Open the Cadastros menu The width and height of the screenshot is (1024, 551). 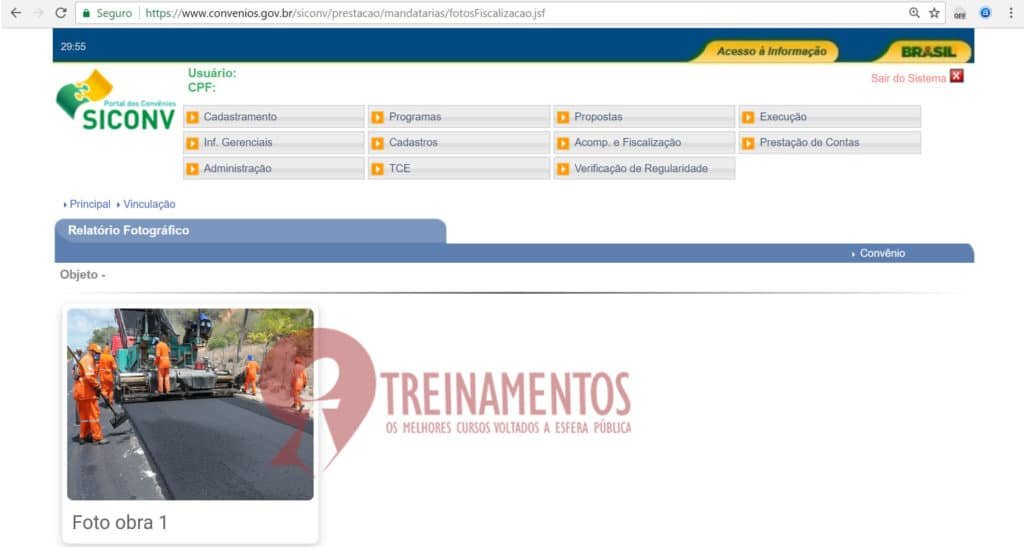coord(459,142)
